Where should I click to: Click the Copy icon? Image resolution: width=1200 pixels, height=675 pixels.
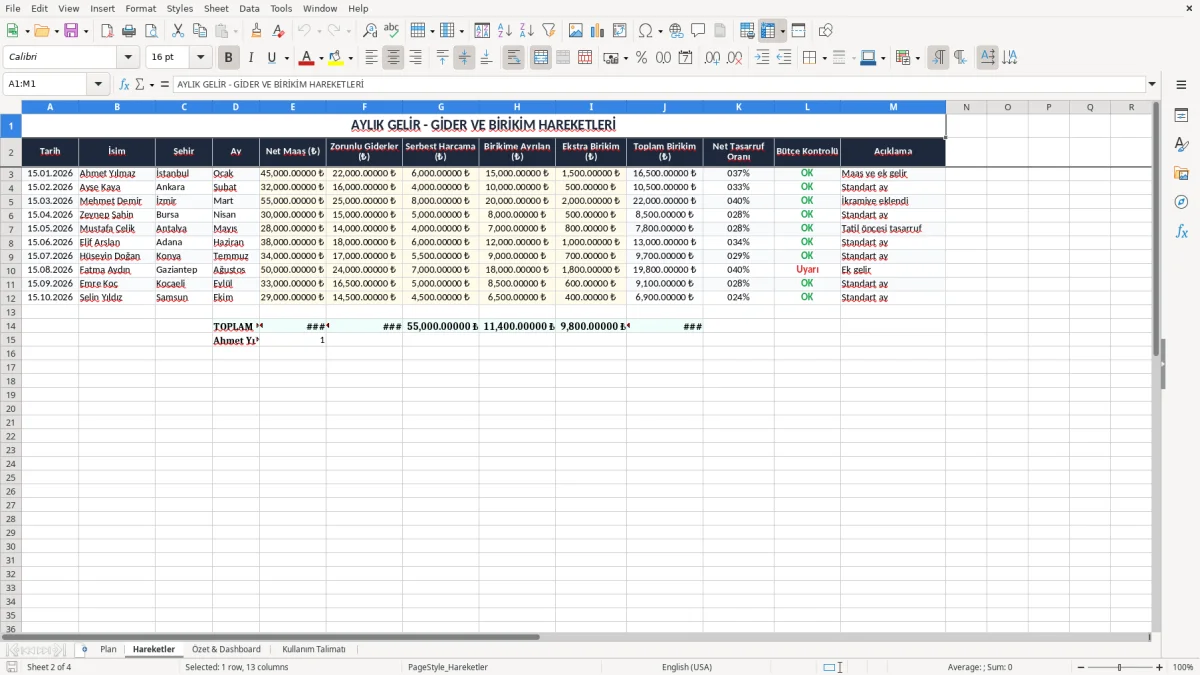point(200,31)
